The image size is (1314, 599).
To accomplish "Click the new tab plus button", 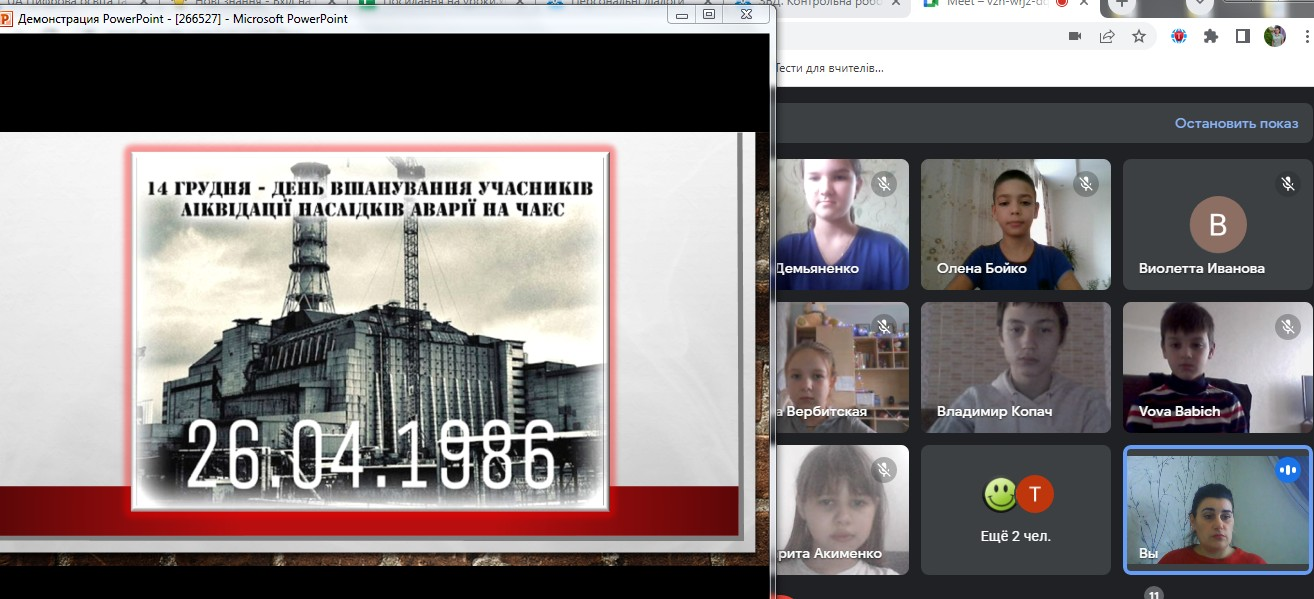I will (x=1122, y=4).
